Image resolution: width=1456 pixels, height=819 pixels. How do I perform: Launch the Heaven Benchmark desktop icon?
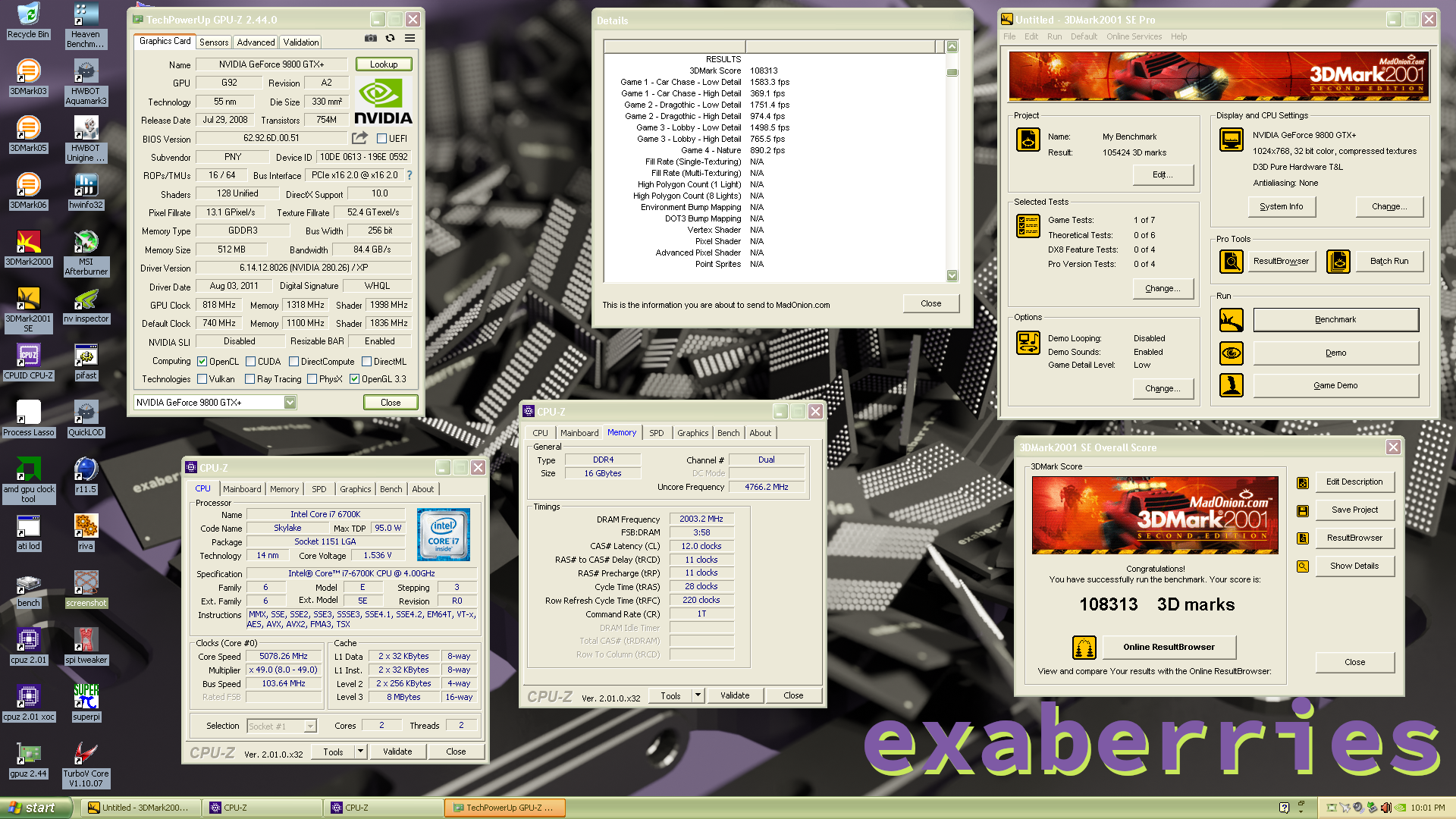86,26
